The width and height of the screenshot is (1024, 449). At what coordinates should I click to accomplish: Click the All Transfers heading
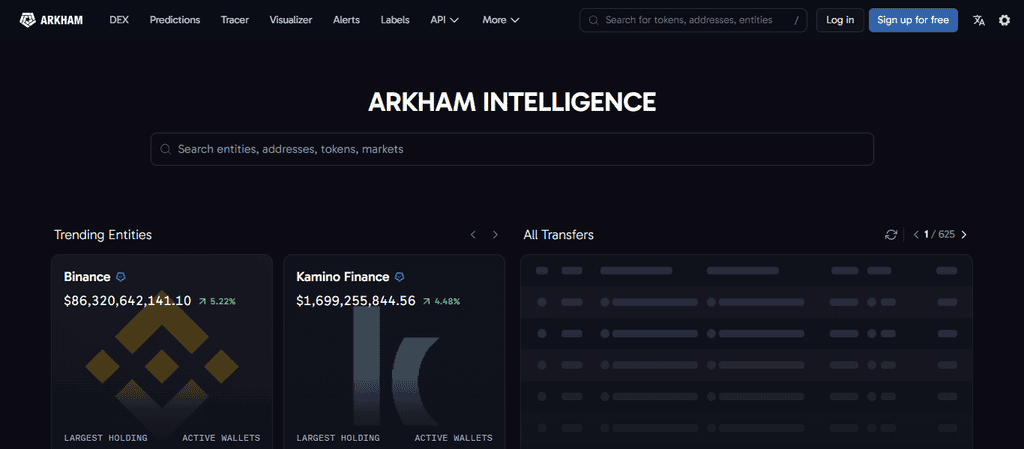(558, 234)
